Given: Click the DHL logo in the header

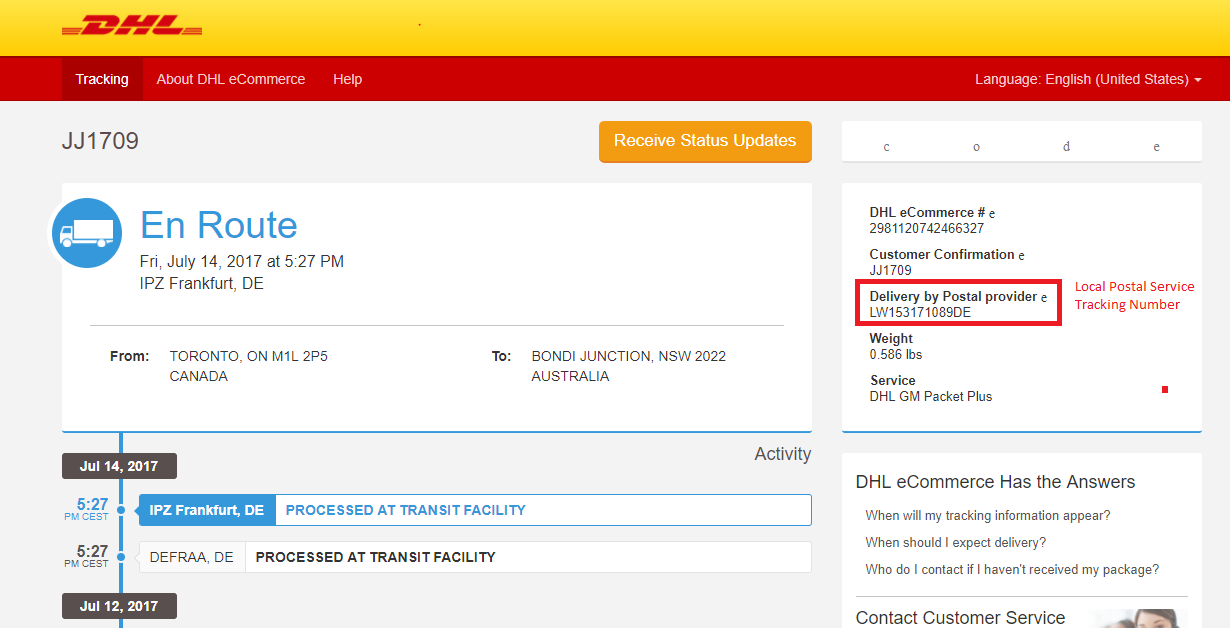Looking at the screenshot, I should (132, 27).
